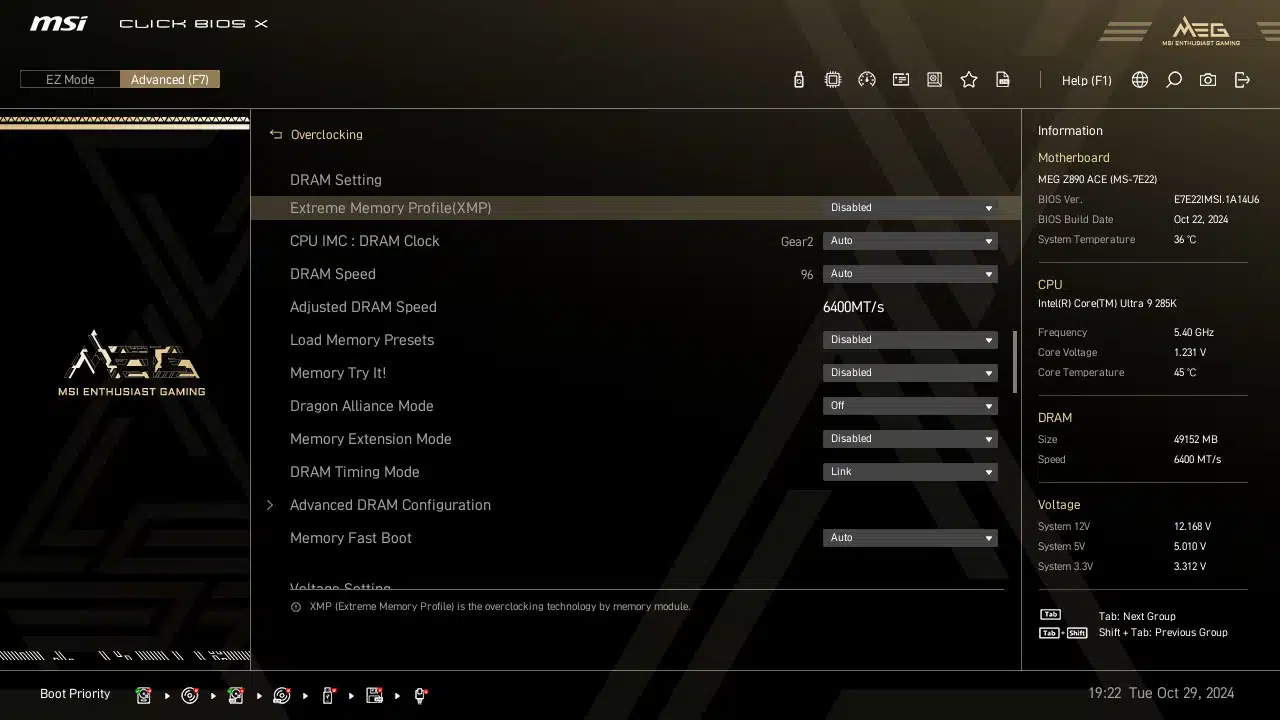Click the document log icon in toolbar

[1003, 80]
